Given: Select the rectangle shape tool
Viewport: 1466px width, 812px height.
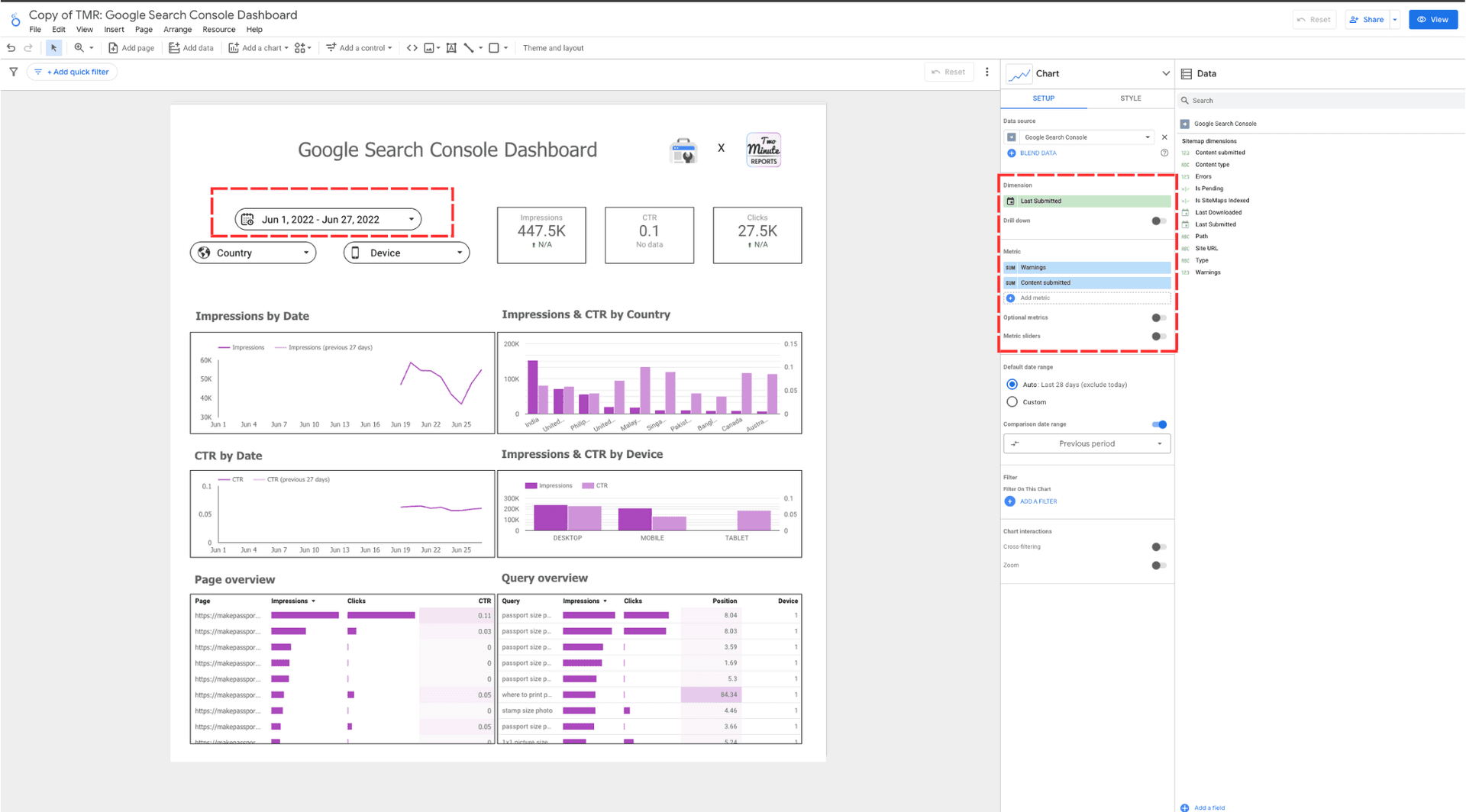Looking at the screenshot, I should [494, 48].
